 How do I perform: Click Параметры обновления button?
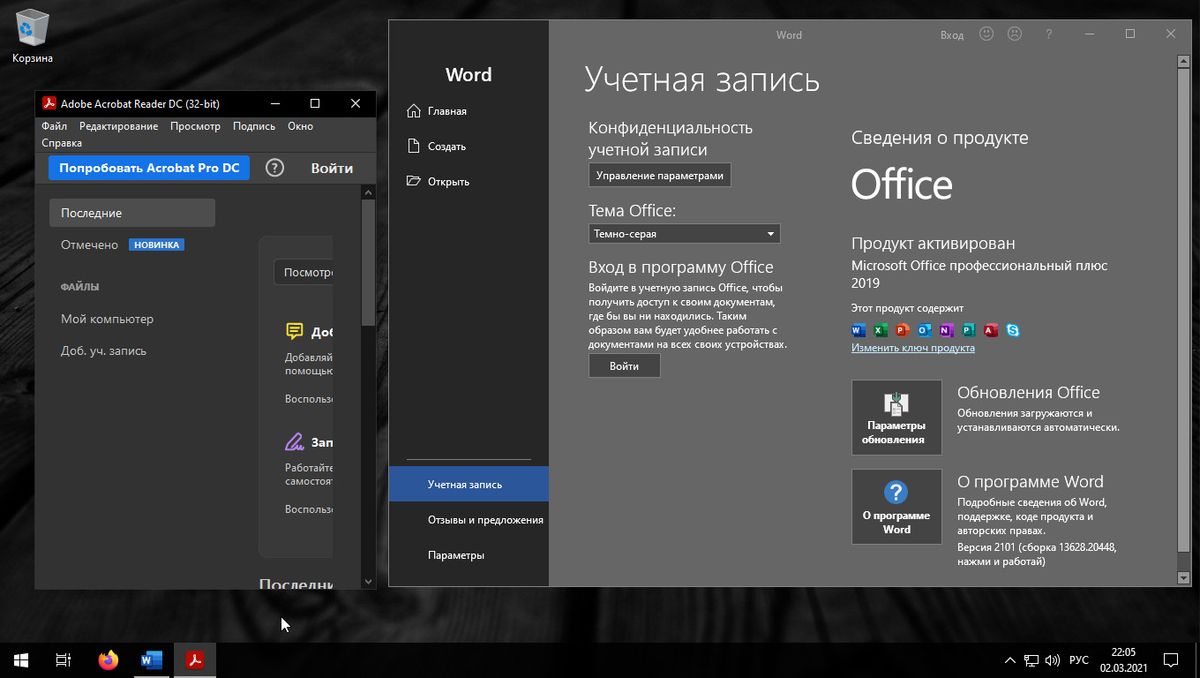(896, 417)
